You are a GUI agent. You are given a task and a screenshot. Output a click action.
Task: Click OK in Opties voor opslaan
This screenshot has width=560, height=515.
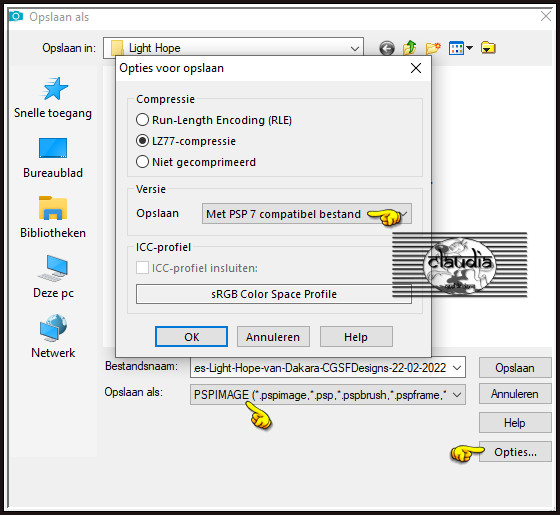(x=191, y=336)
